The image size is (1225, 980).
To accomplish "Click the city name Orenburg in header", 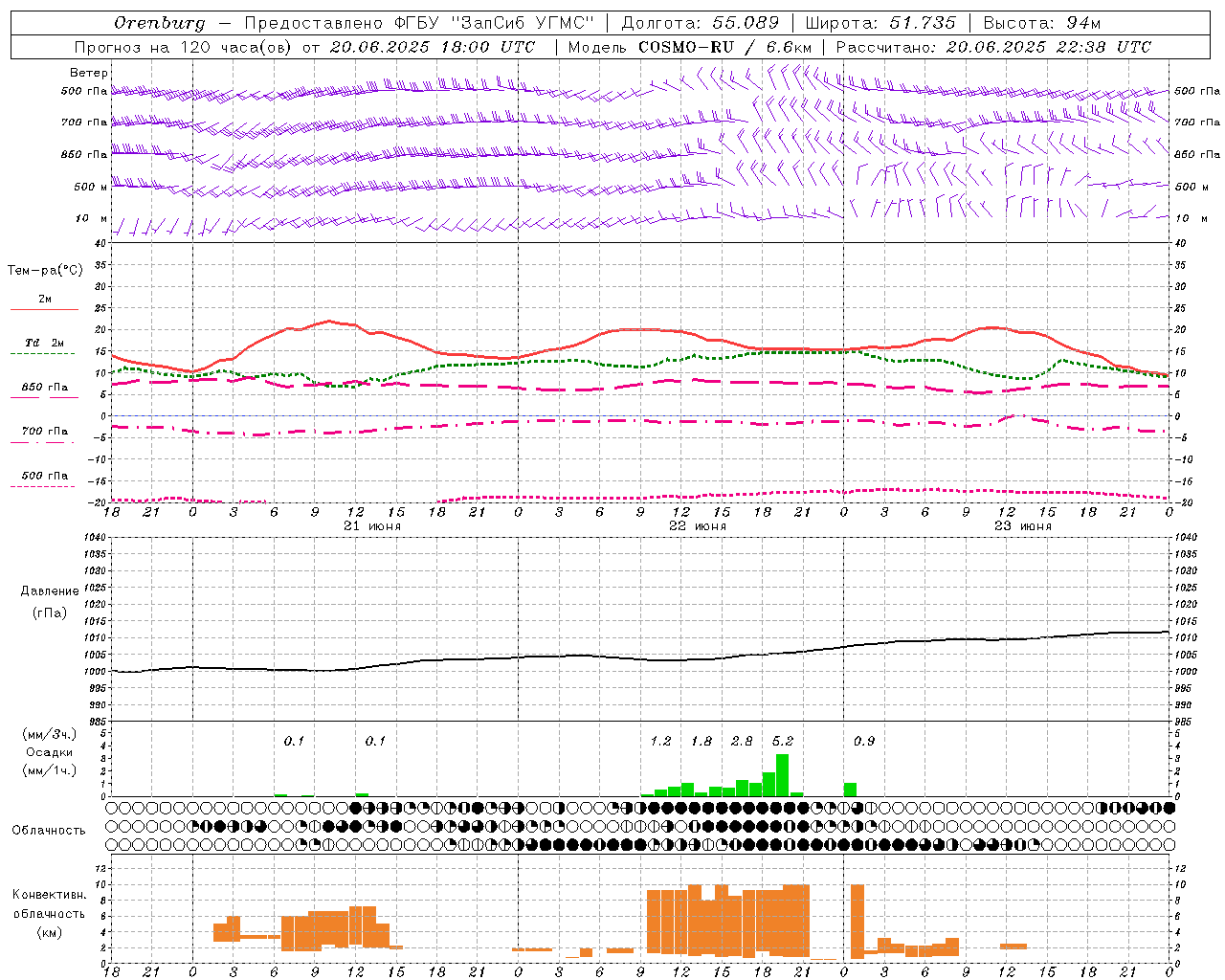I will coord(160,23).
